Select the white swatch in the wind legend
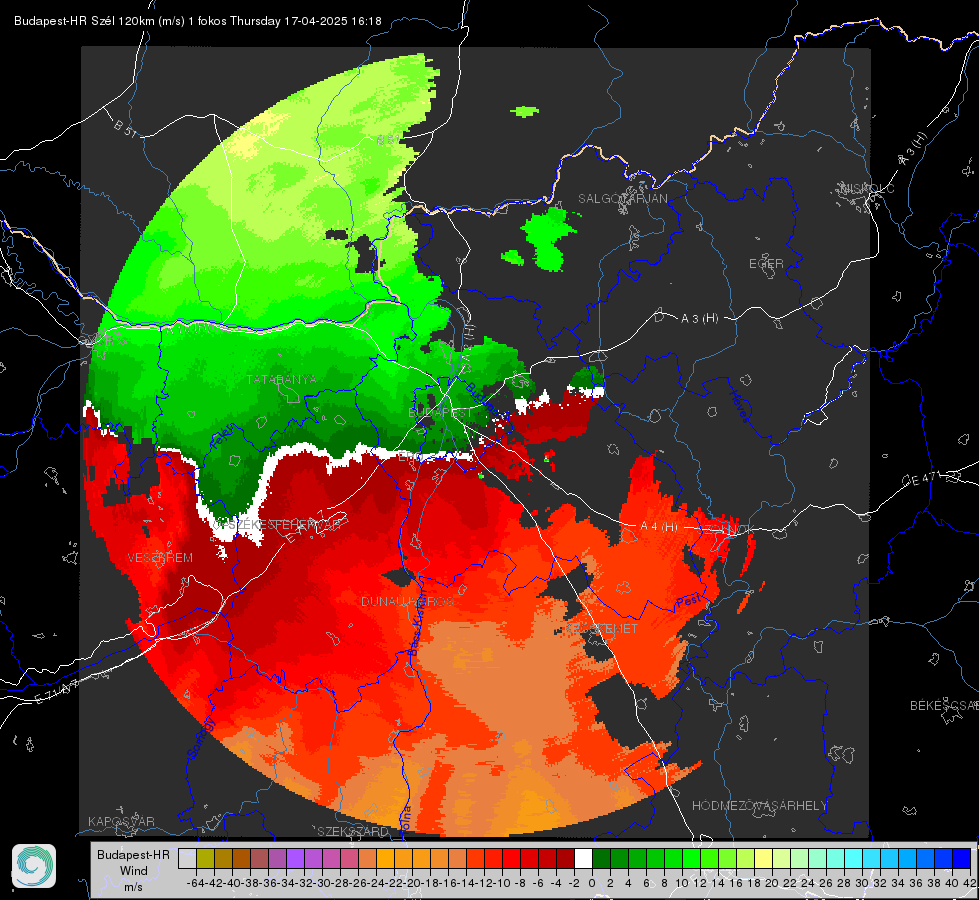Image resolution: width=979 pixels, height=900 pixels. [583, 859]
